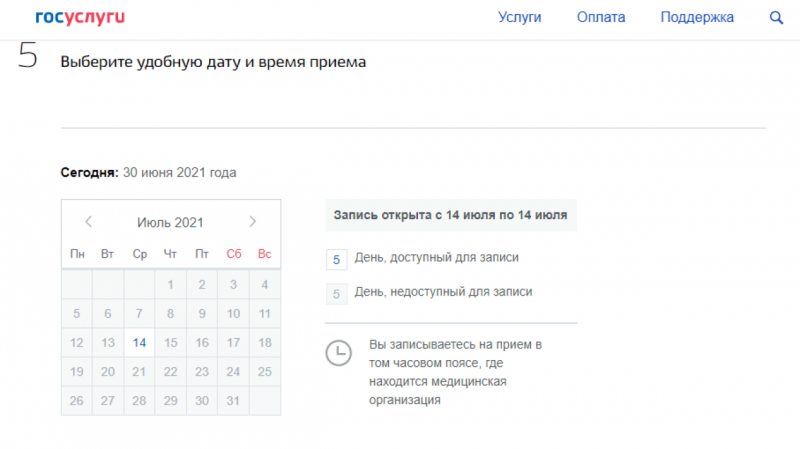Click calendar day 25

click(265, 372)
